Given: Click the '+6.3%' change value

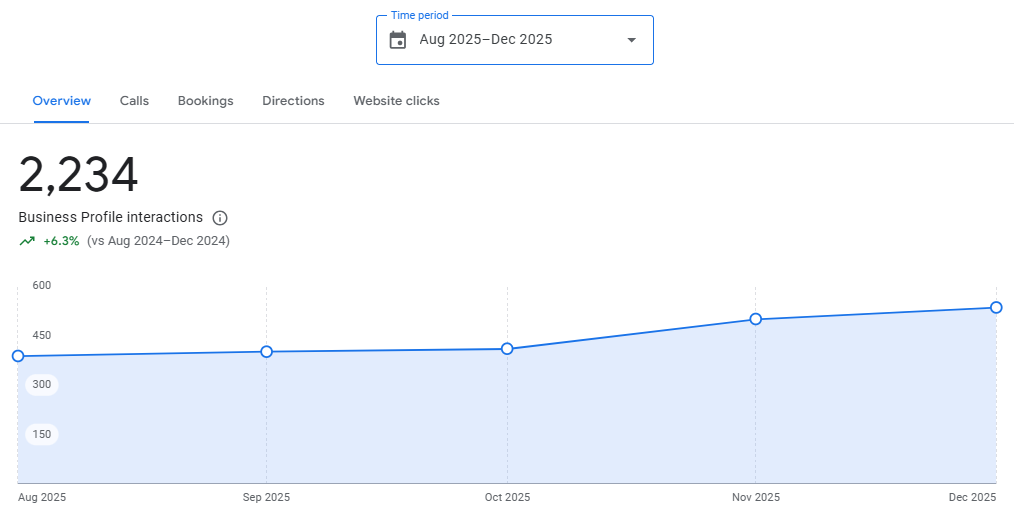Looking at the screenshot, I should pos(61,241).
